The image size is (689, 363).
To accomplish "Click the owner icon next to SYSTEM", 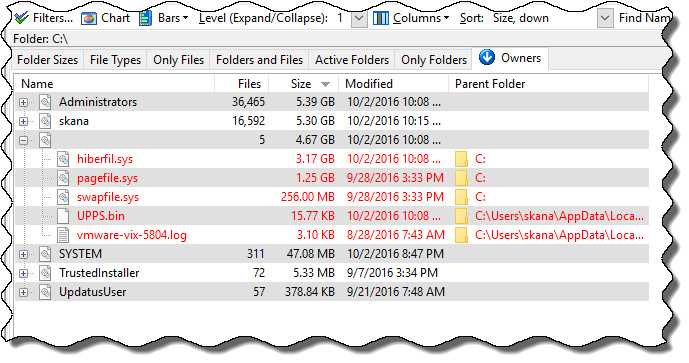I will [45, 254].
